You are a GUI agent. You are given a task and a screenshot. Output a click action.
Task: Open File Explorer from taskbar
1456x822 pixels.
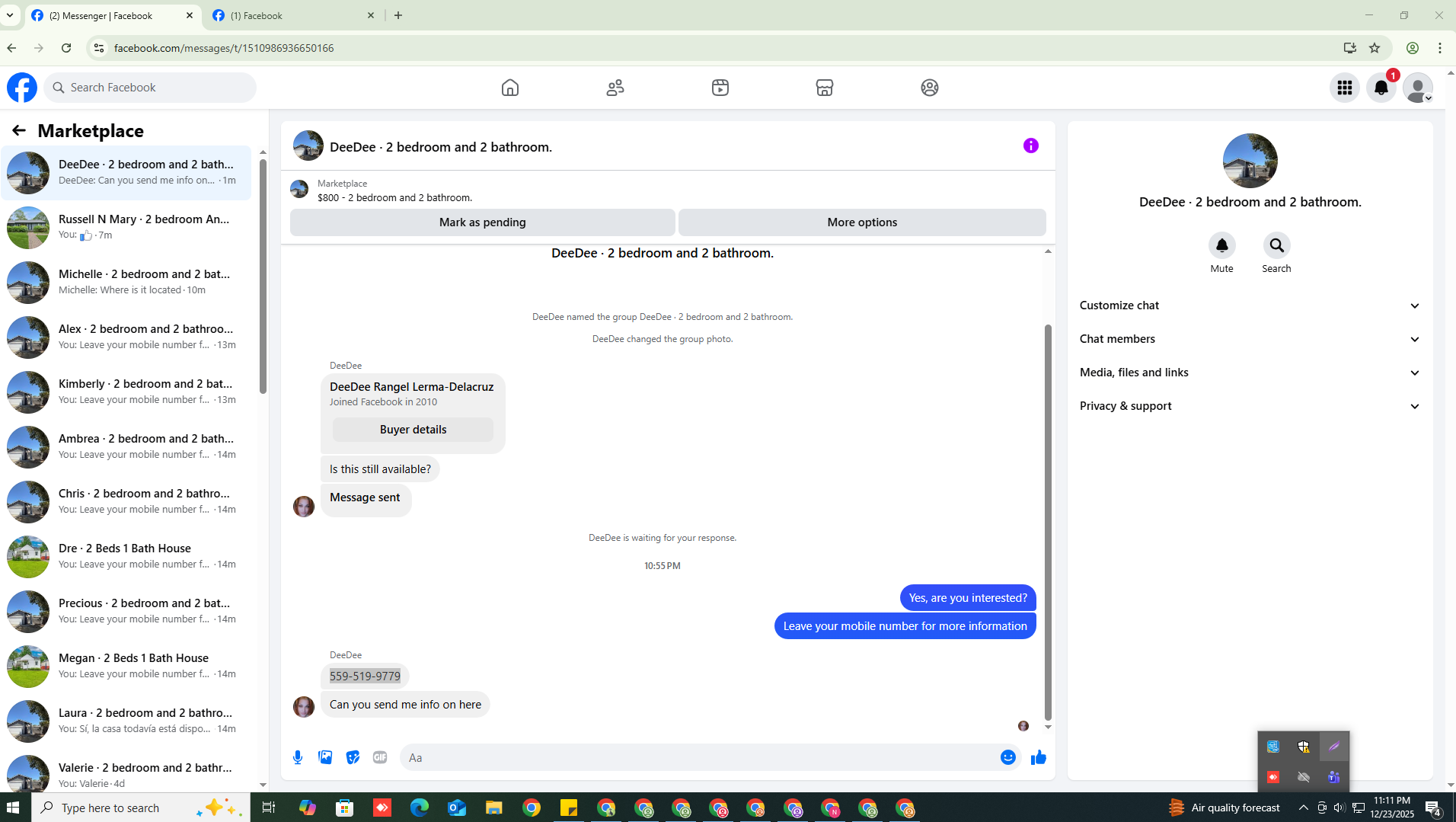coord(493,808)
